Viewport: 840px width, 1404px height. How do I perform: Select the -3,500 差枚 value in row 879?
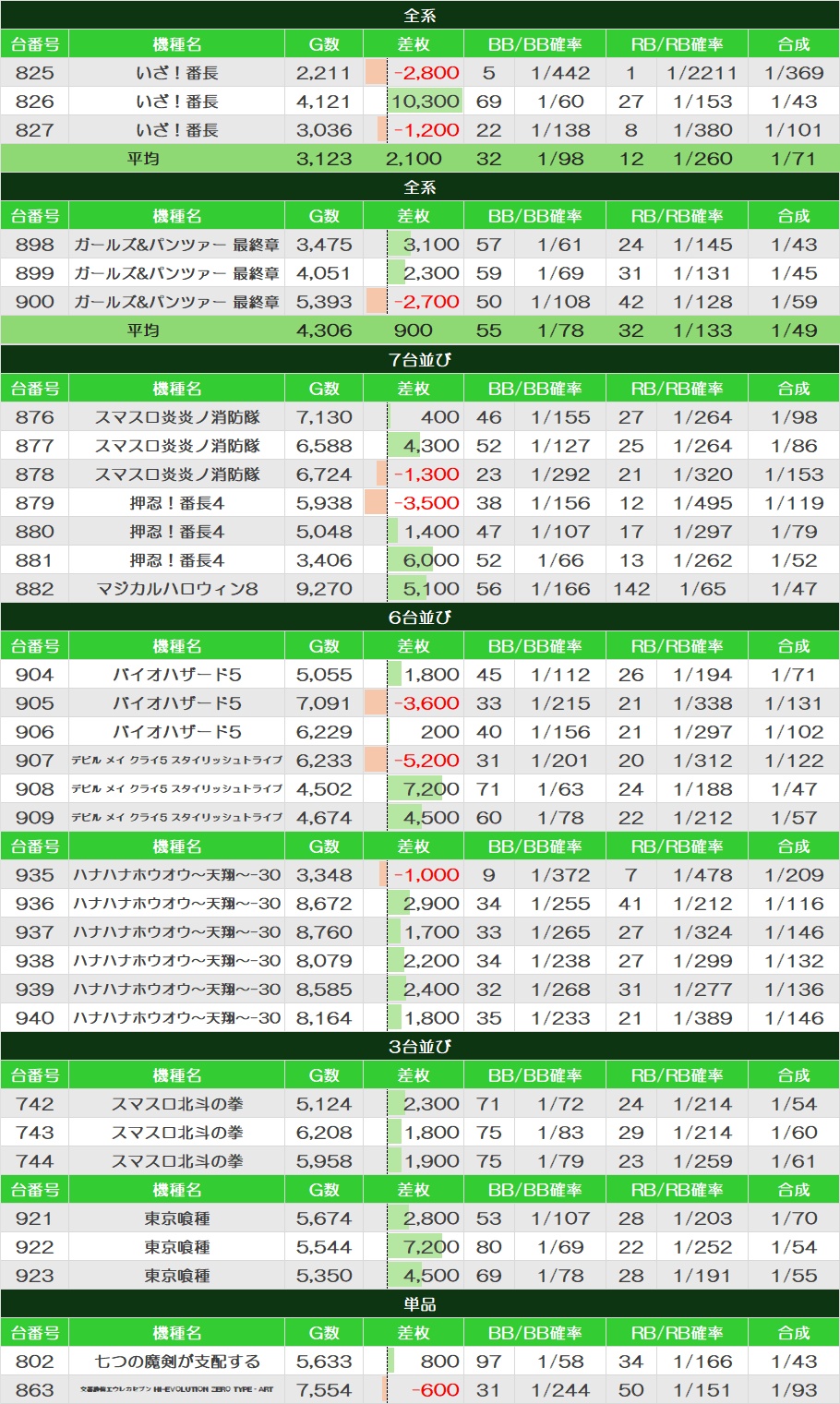pos(426,503)
